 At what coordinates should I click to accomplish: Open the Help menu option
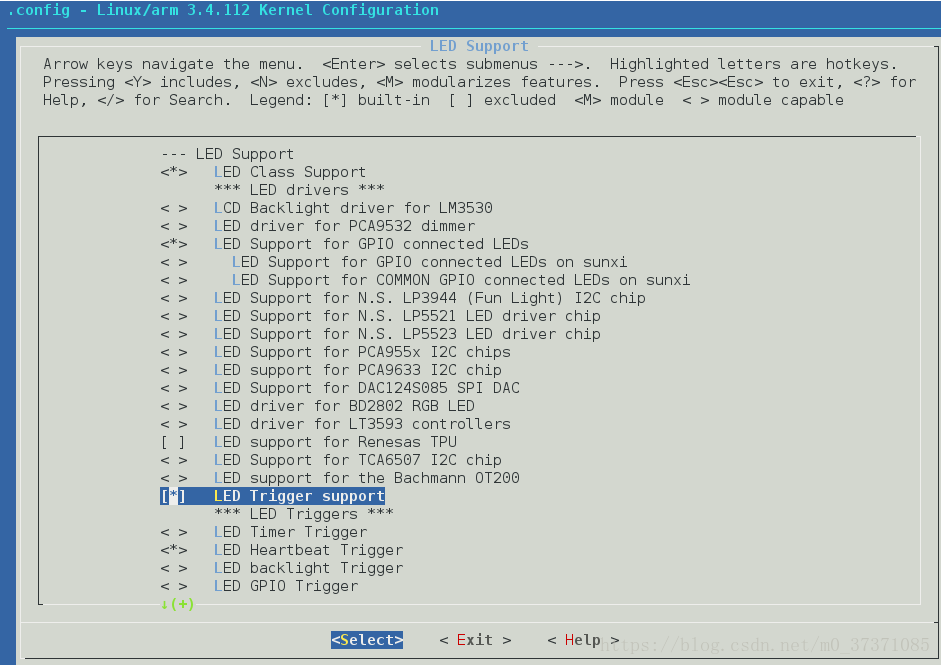pyautogui.click(x=582, y=640)
